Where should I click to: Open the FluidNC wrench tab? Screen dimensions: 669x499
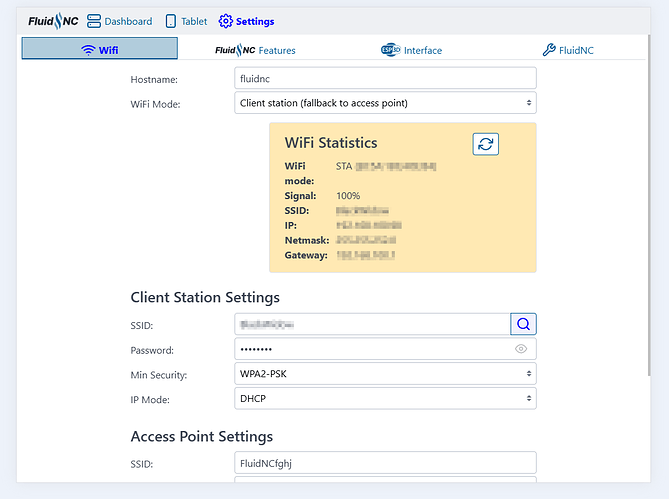pos(568,50)
